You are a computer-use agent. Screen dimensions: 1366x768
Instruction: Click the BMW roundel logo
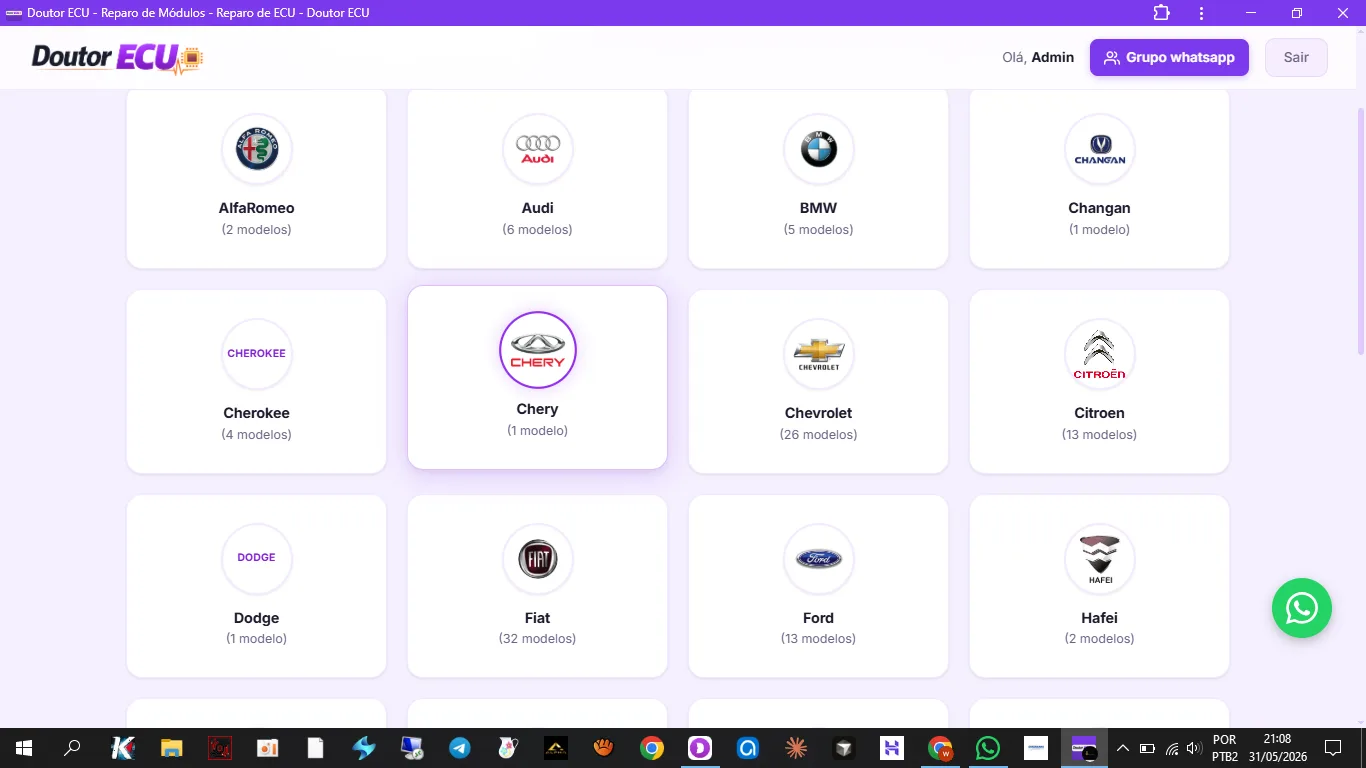(x=819, y=149)
